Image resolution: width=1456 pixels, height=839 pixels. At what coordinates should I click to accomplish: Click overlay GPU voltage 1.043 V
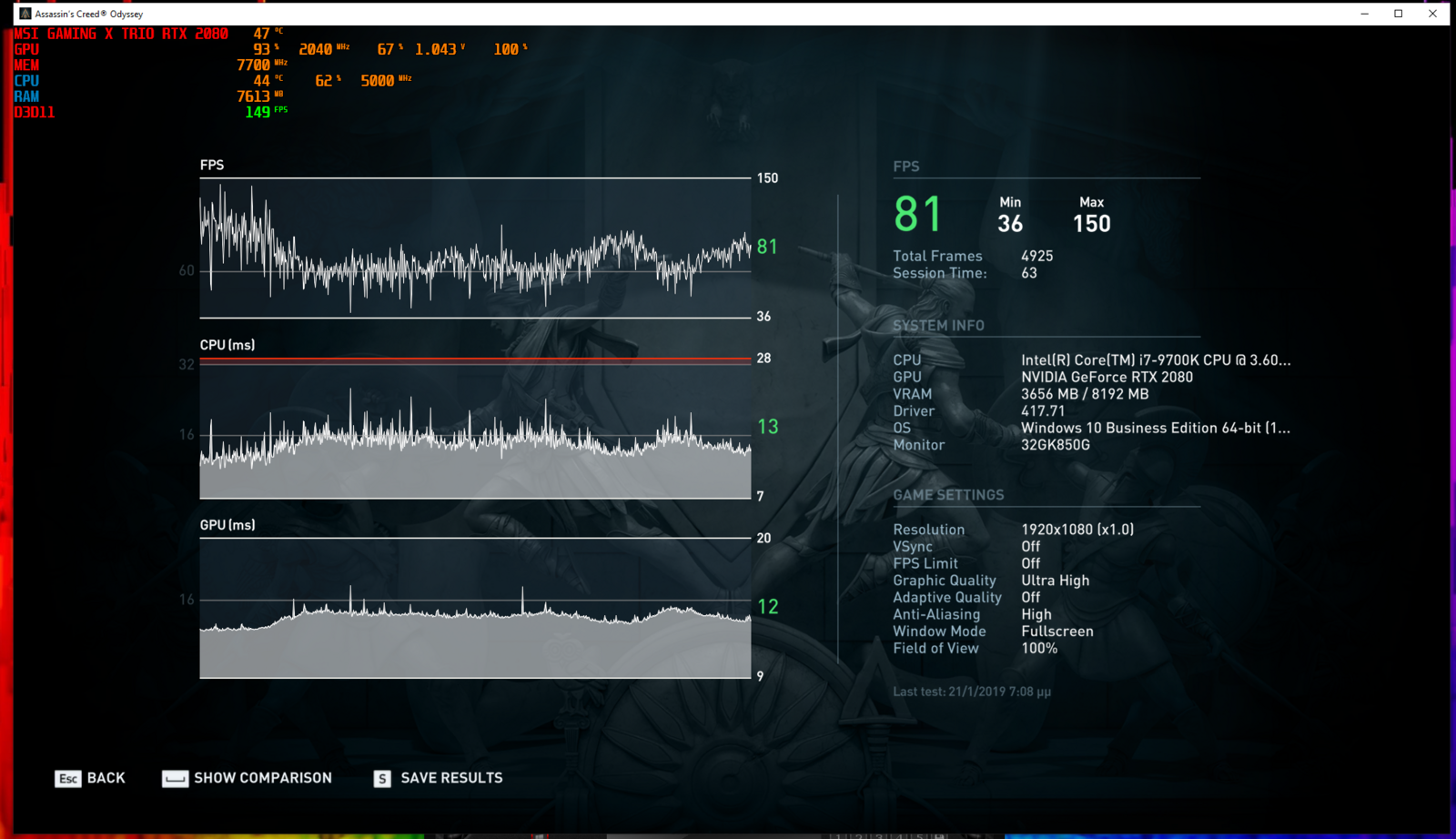tap(440, 49)
